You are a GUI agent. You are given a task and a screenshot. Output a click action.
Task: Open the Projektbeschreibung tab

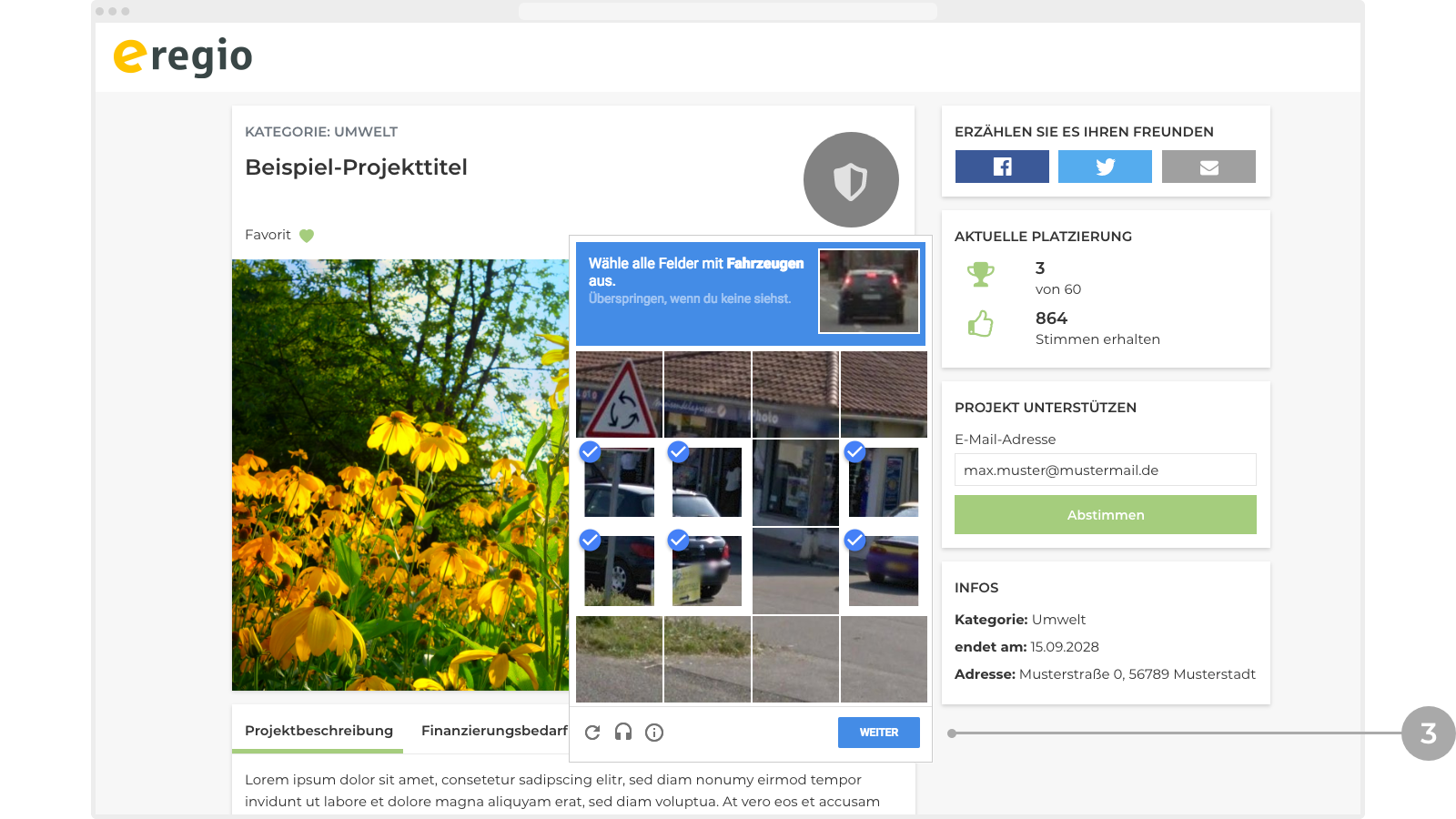(x=318, y=730)
